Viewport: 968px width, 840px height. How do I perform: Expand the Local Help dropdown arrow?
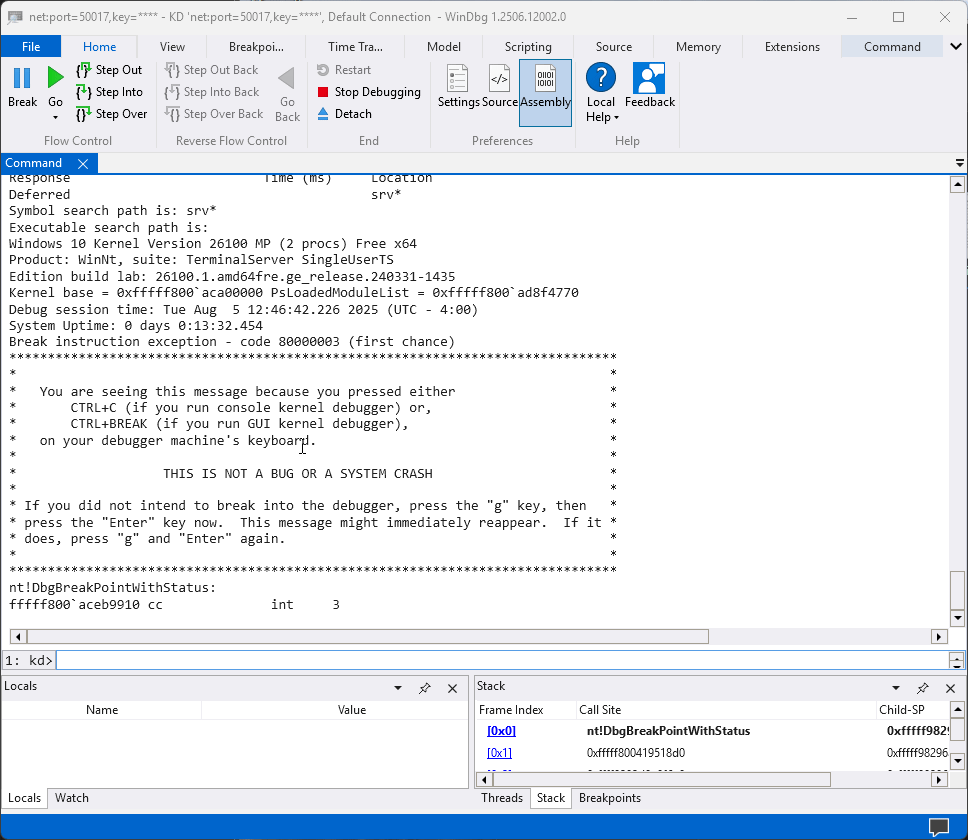coord(616,118)
